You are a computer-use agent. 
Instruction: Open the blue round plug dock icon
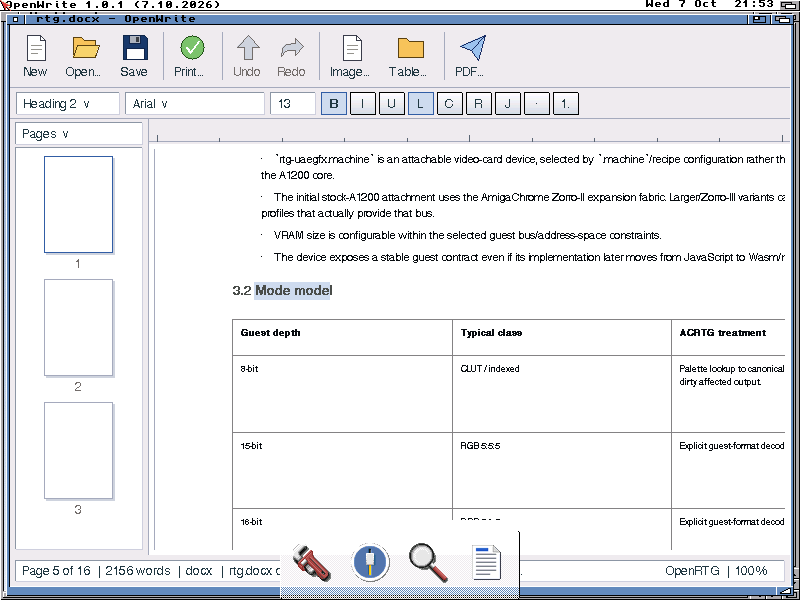click(370, 562)
